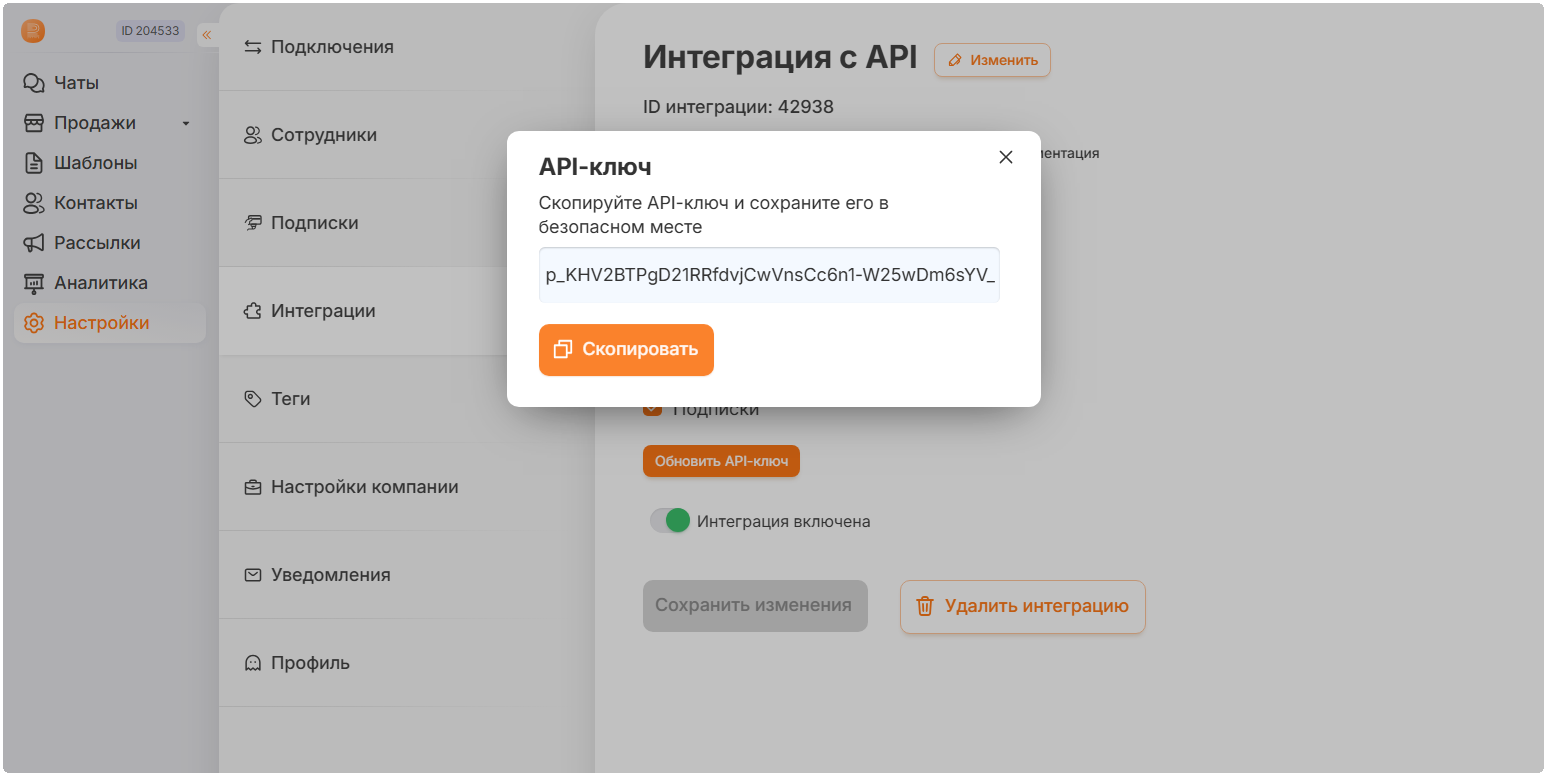
Task: Open the Теги tag icon
Action: [252, 398]
